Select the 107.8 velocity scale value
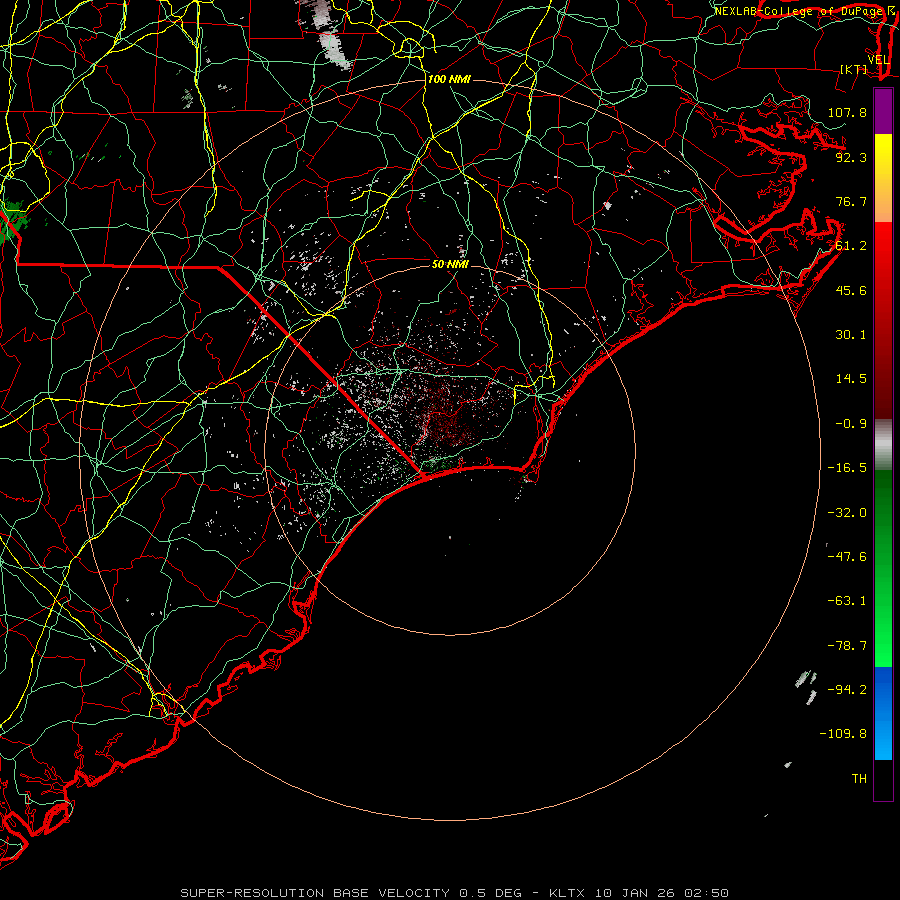 pos(847,112)
